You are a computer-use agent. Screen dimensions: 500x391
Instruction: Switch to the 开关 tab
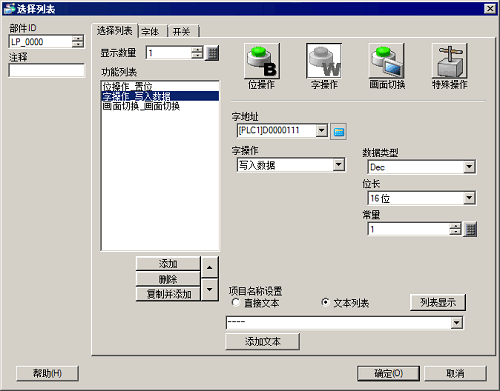[x=183, y=32]
